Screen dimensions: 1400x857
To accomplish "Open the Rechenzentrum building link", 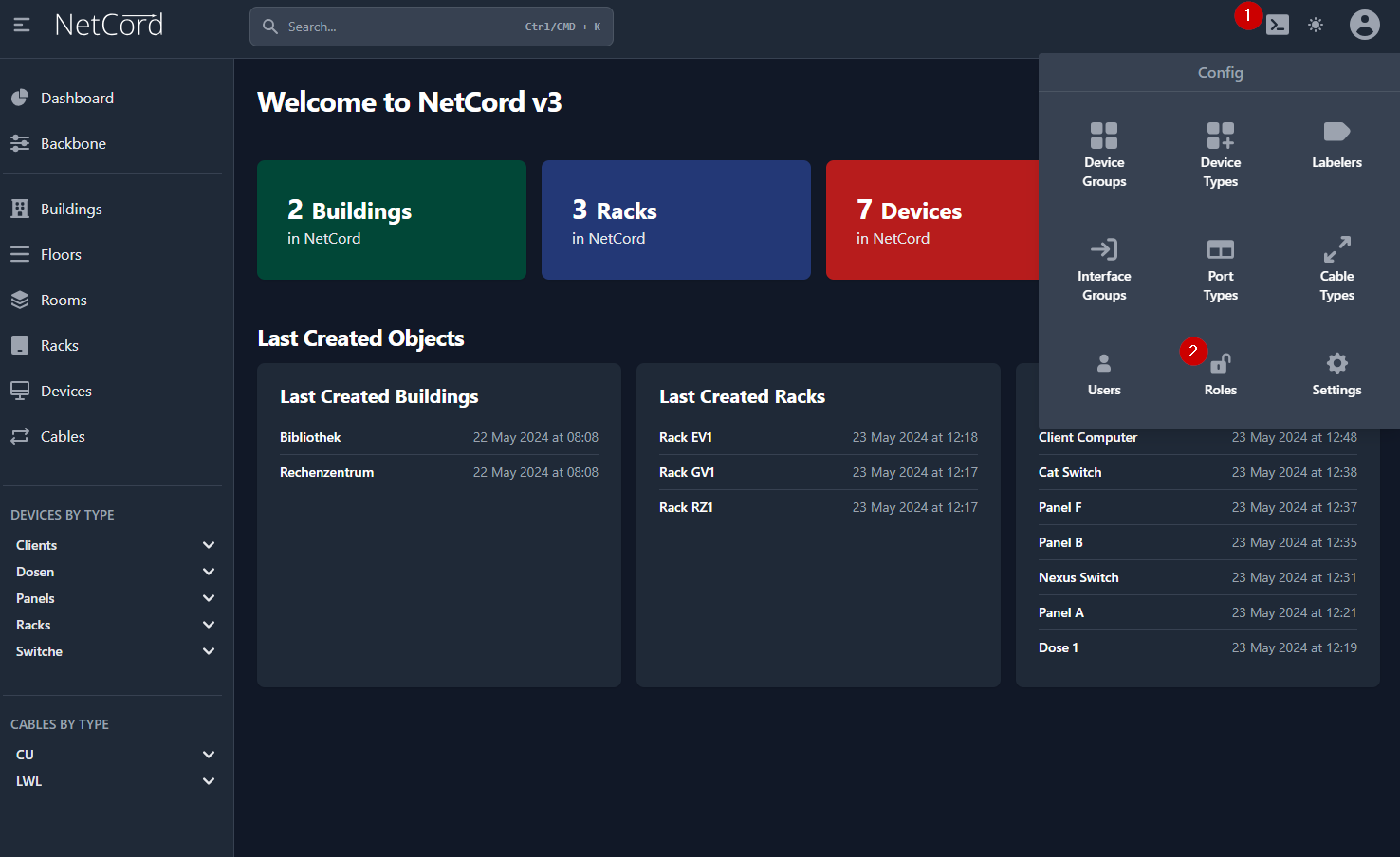I will point(326,472).
